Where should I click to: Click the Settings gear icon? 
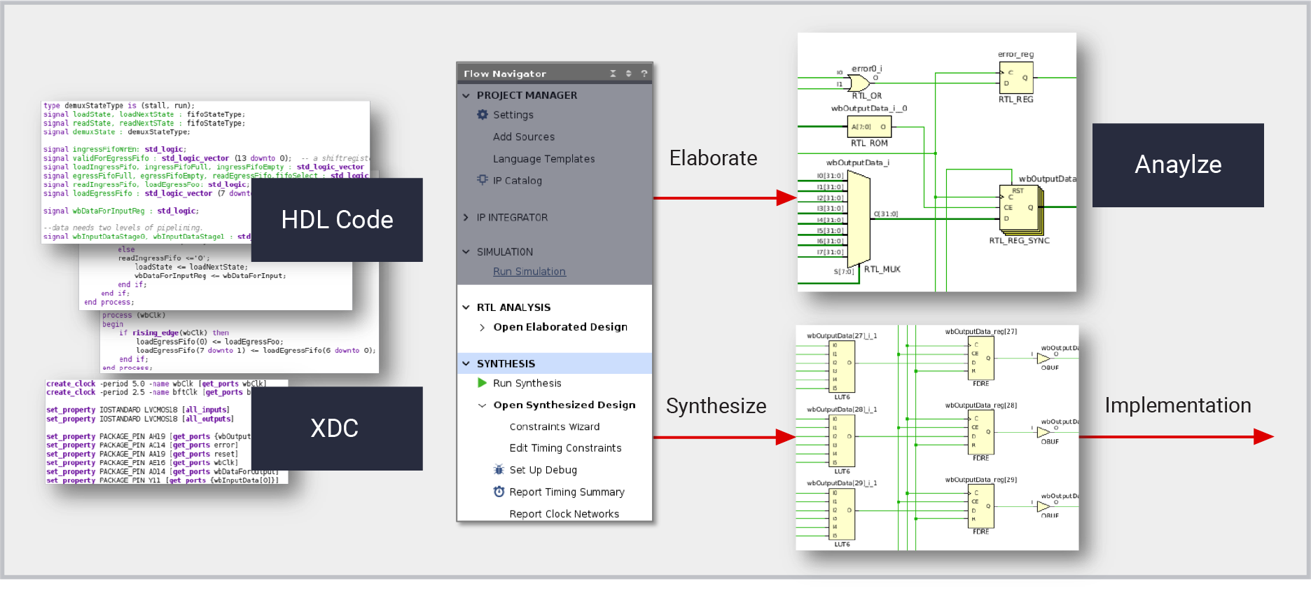[482, 115]
